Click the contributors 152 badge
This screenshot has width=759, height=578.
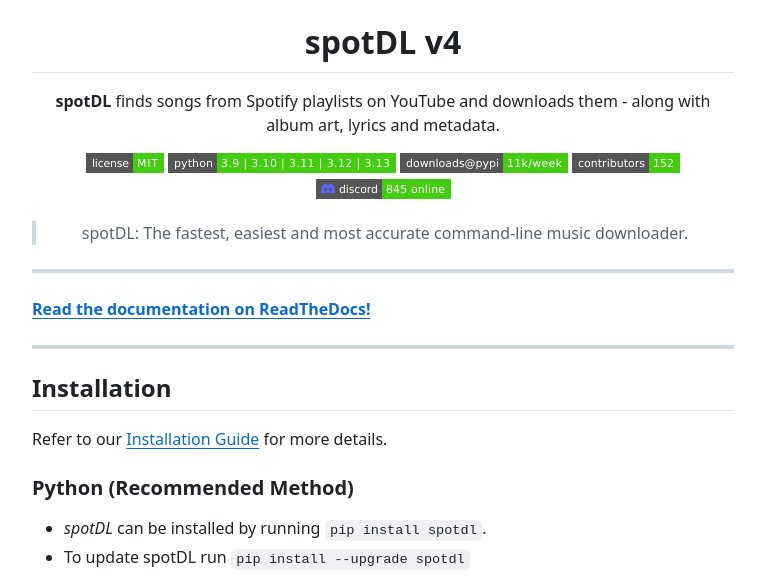(x=625, y=163)
